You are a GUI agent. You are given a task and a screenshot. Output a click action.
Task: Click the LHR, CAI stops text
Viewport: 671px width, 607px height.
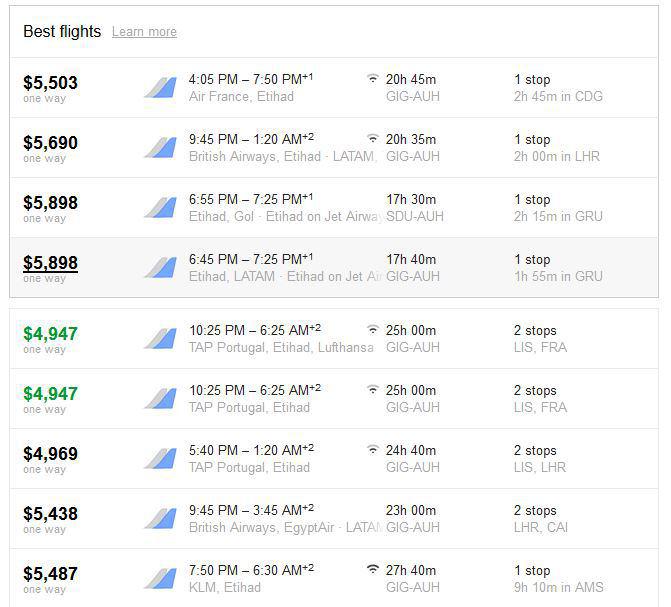tap(540, 527)
